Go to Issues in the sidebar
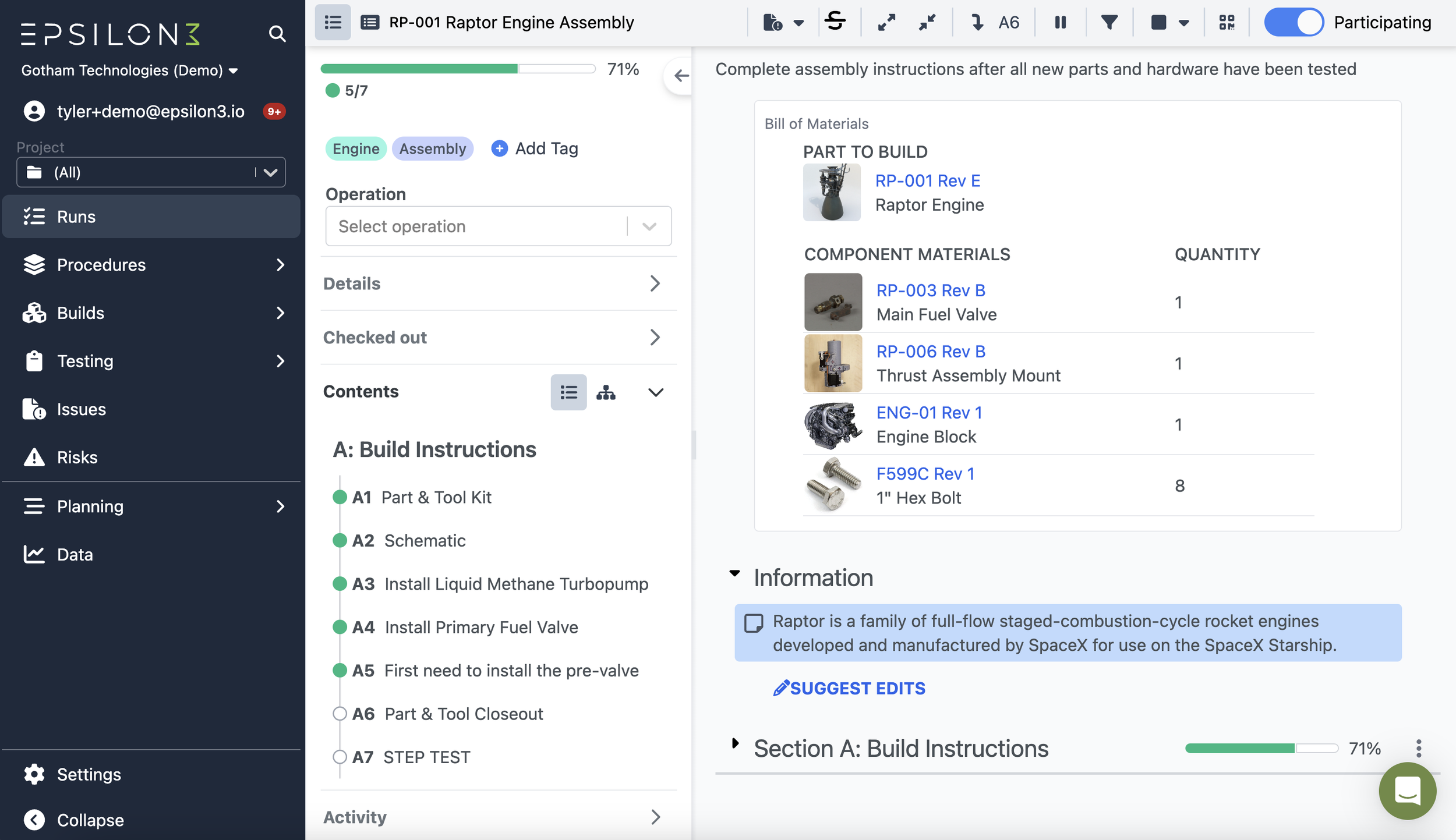This screenshot has width=1456, height=840. click(82, 409)
